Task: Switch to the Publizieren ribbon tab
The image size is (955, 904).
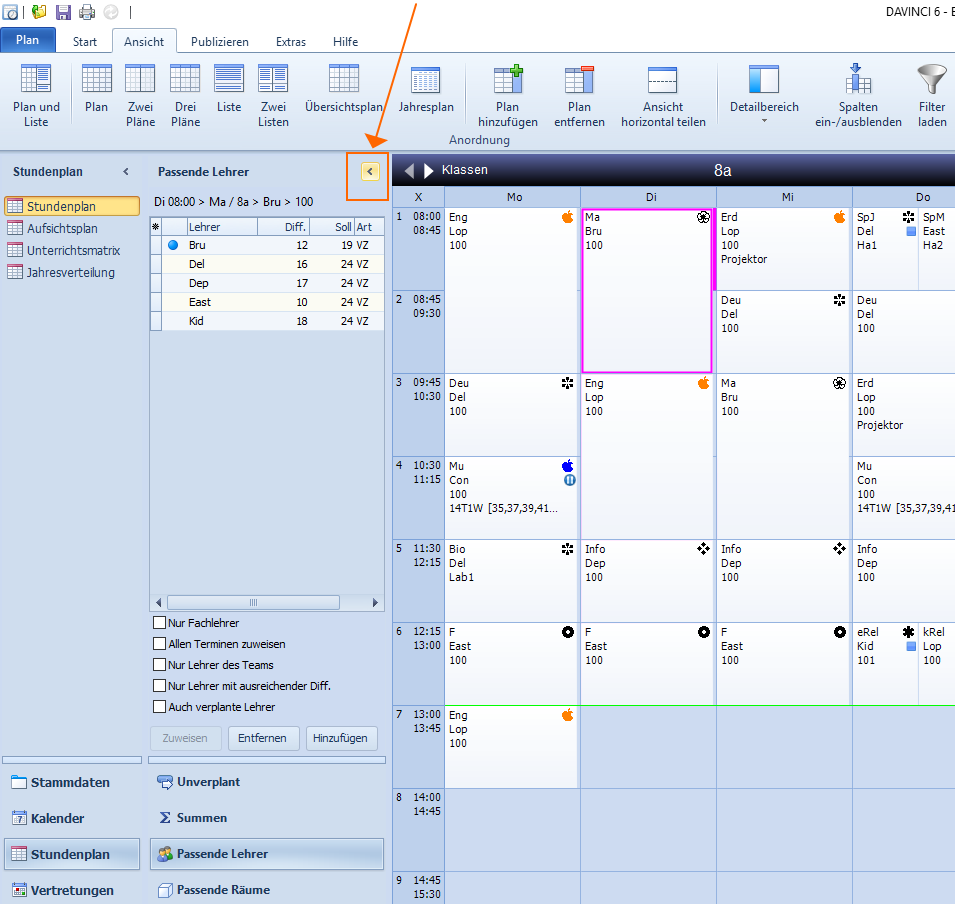Action: point(219,41)
